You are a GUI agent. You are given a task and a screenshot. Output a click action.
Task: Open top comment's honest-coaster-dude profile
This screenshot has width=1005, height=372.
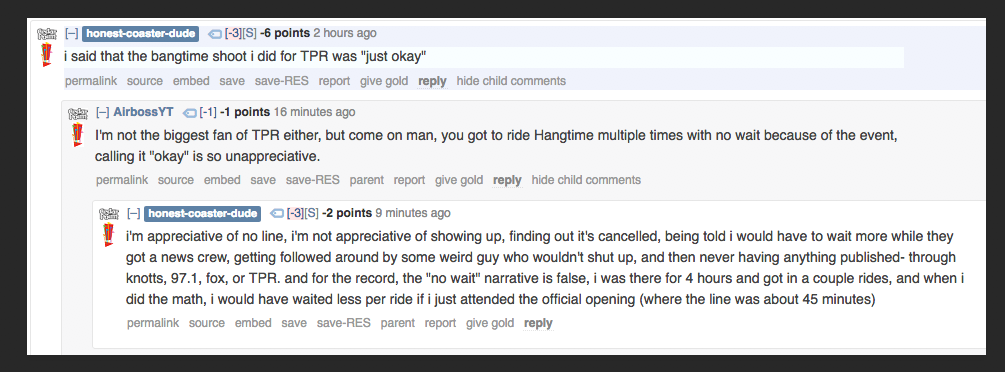click(140, 33)
